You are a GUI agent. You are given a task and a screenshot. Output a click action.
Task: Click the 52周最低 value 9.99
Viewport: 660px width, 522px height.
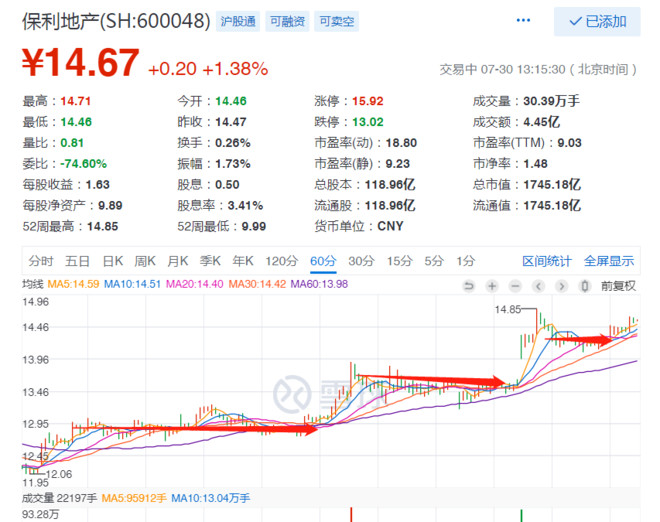click(x=254, y=226)
